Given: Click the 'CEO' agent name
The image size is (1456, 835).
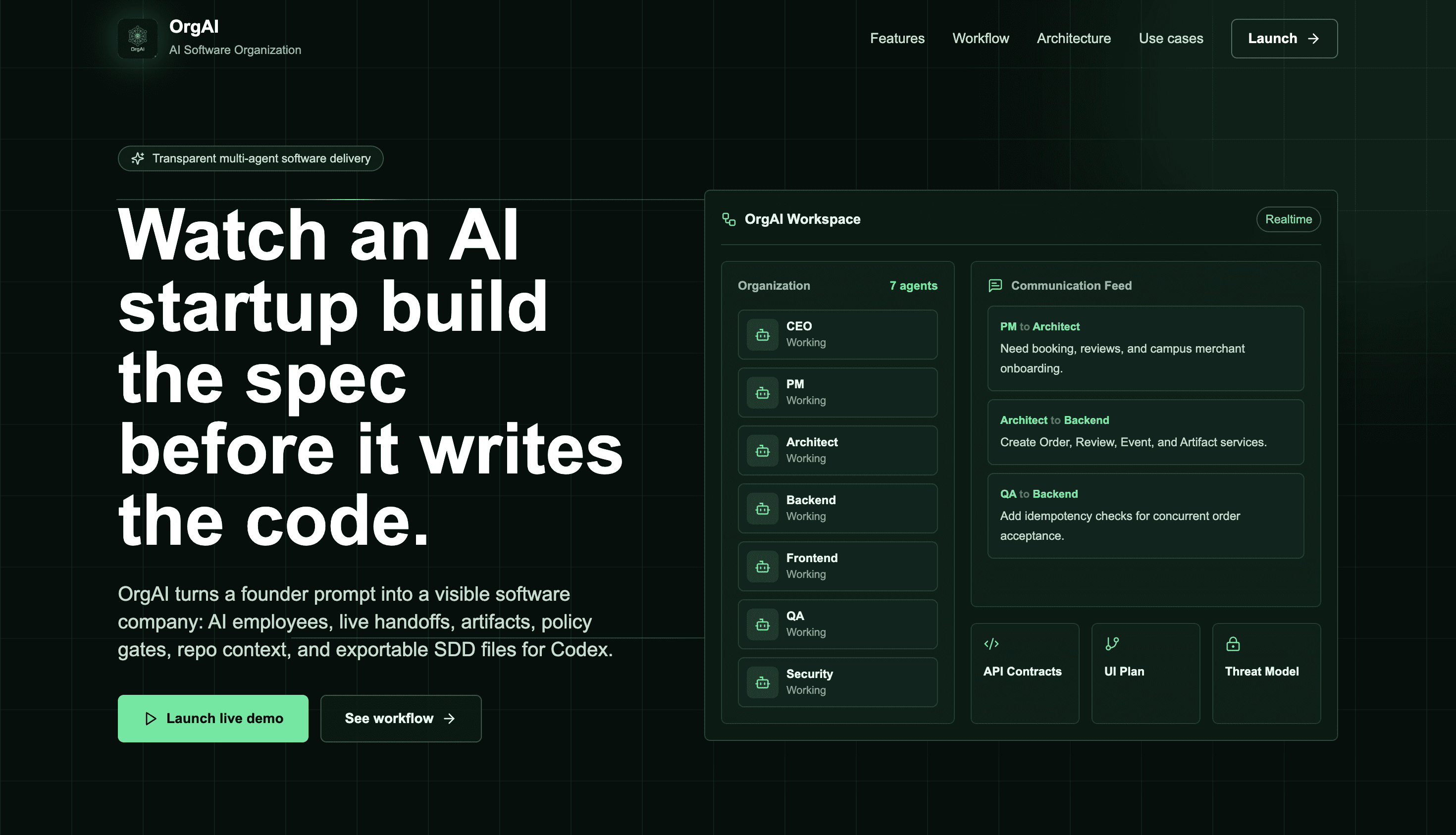Looking at the screenshot, I should pos(799,326).
